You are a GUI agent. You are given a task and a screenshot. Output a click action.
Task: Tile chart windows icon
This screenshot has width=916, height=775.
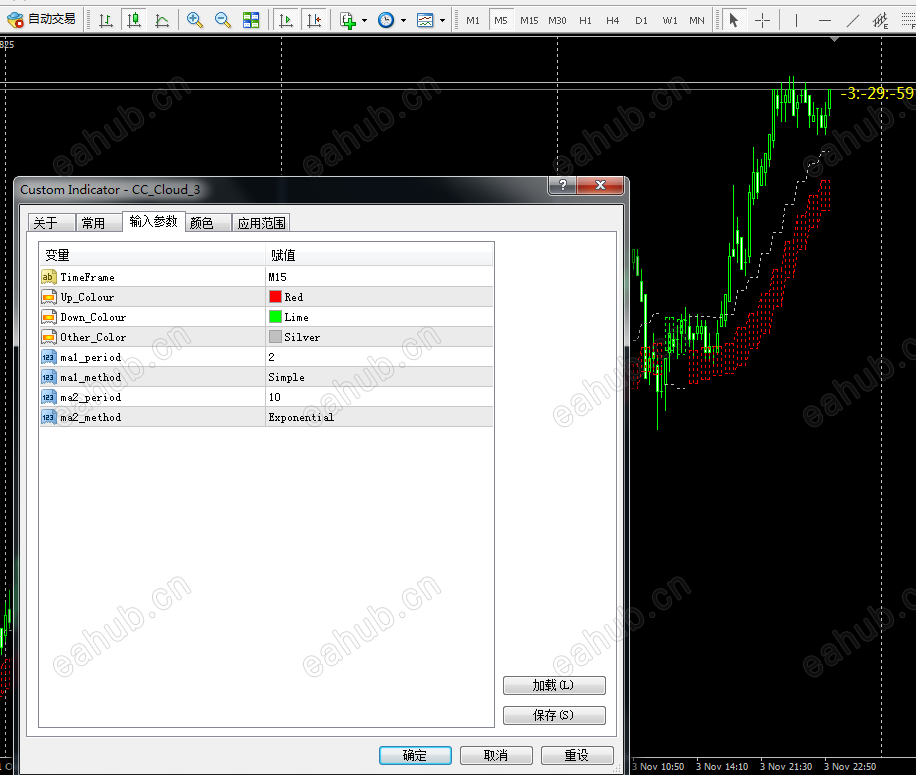[x=251, y=20]
